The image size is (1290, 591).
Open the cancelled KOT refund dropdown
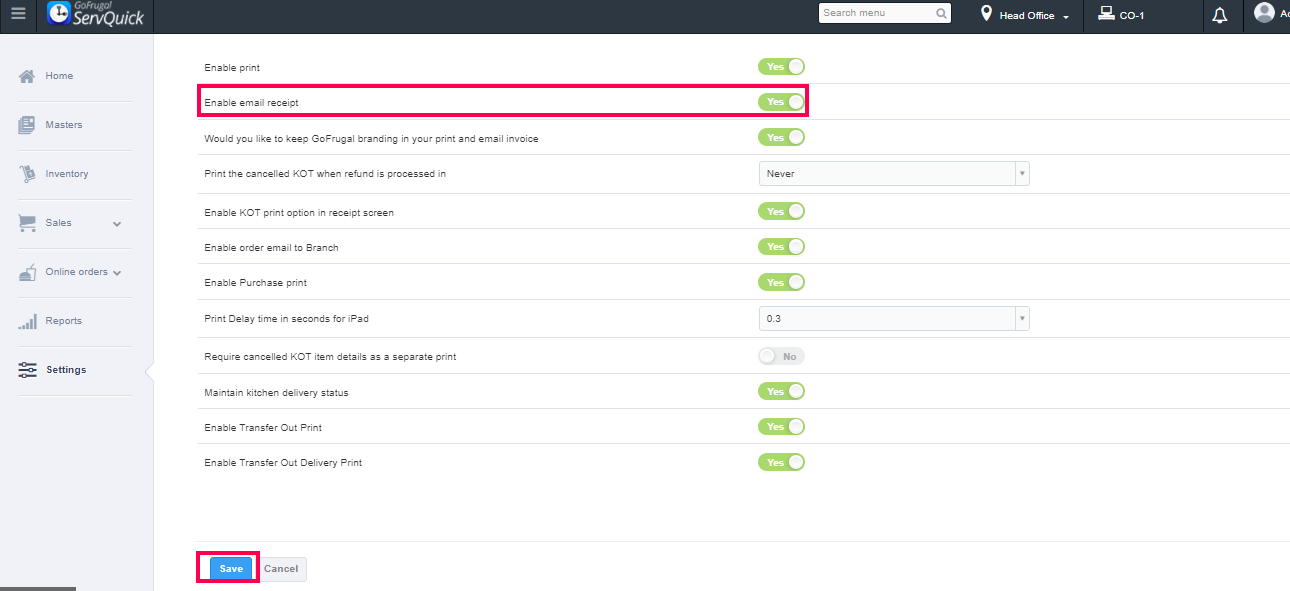(893, 174)
